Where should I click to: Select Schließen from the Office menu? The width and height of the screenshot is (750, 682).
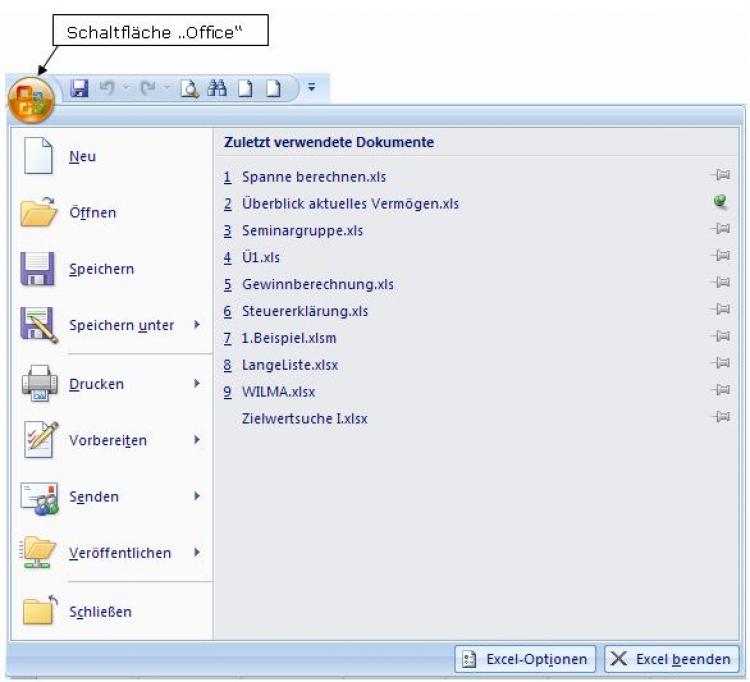pos(100,611)
